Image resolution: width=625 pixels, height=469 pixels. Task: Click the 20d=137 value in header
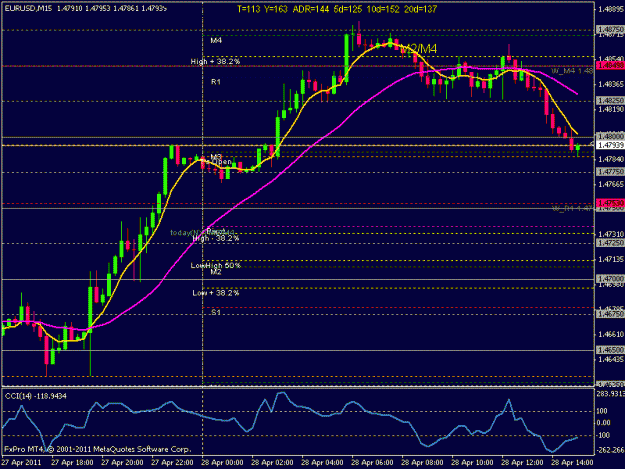click(x=421, y=9)
